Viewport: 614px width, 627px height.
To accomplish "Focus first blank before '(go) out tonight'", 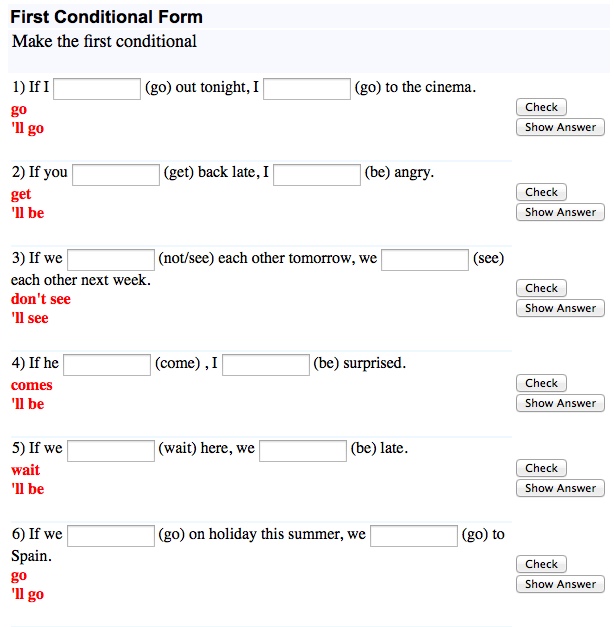I will [97, 89].
